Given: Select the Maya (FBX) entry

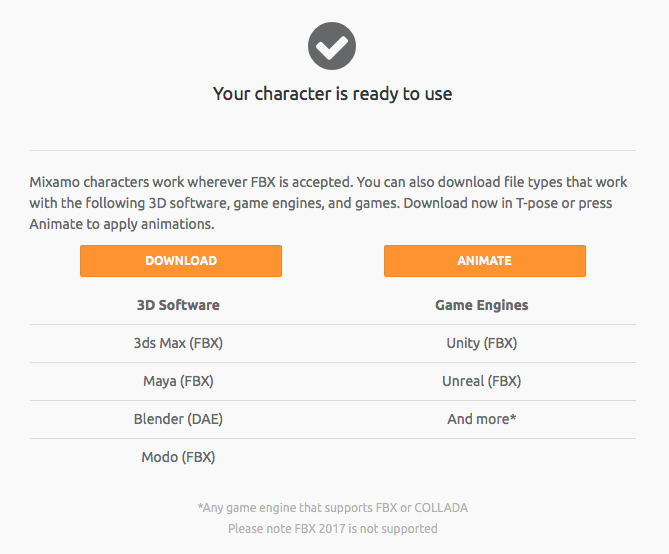Looking at the screenshot, I should point(178,381).
